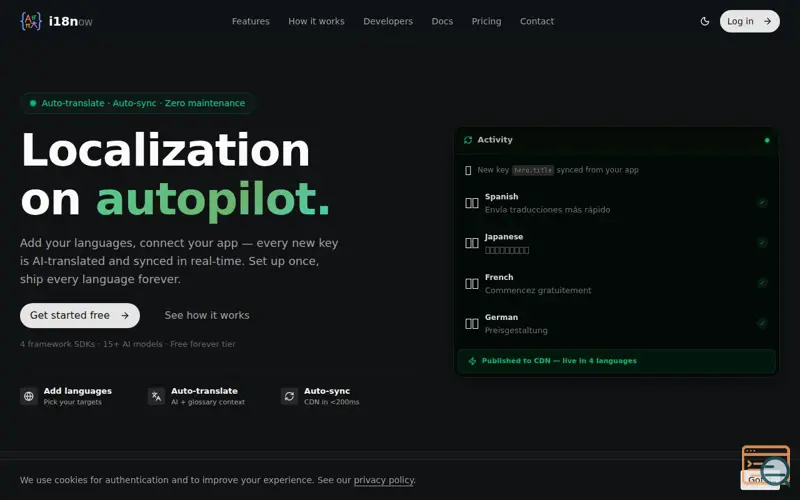Image resolution: width=800 pixels, height=500 pixels.
Task: Click the French text Commencez gratuitement
Action: tap(538, 290)
